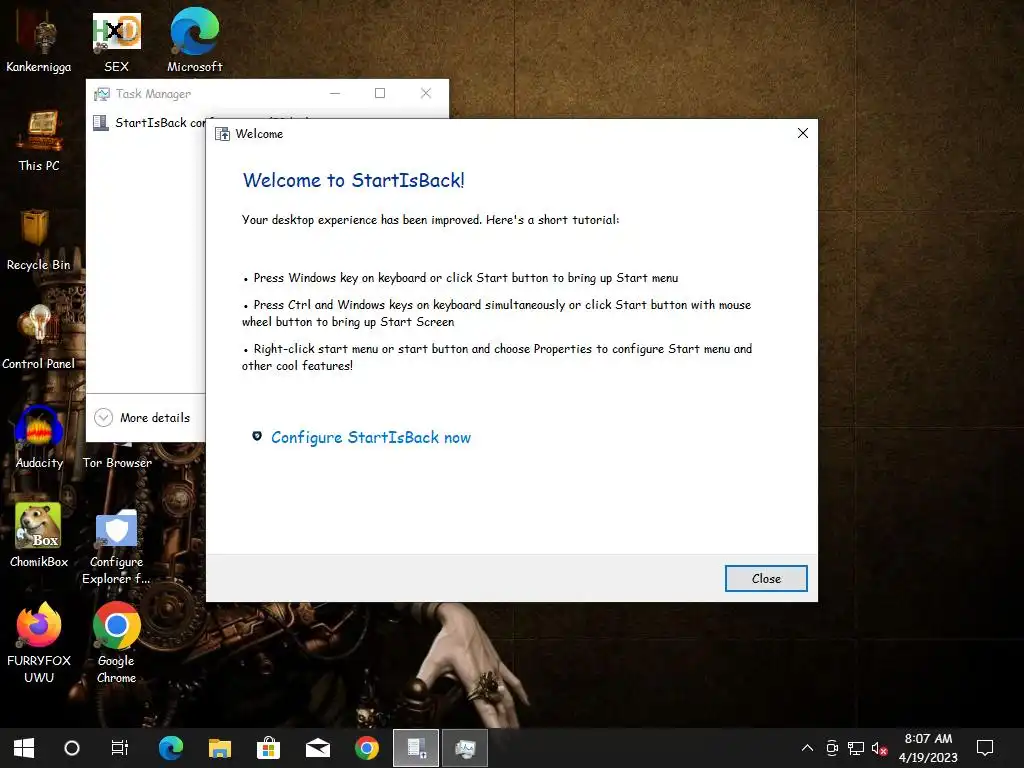1024x768 pixels.
Task: Open Microsoft Store from the taskbar
Action: (268, 748)
